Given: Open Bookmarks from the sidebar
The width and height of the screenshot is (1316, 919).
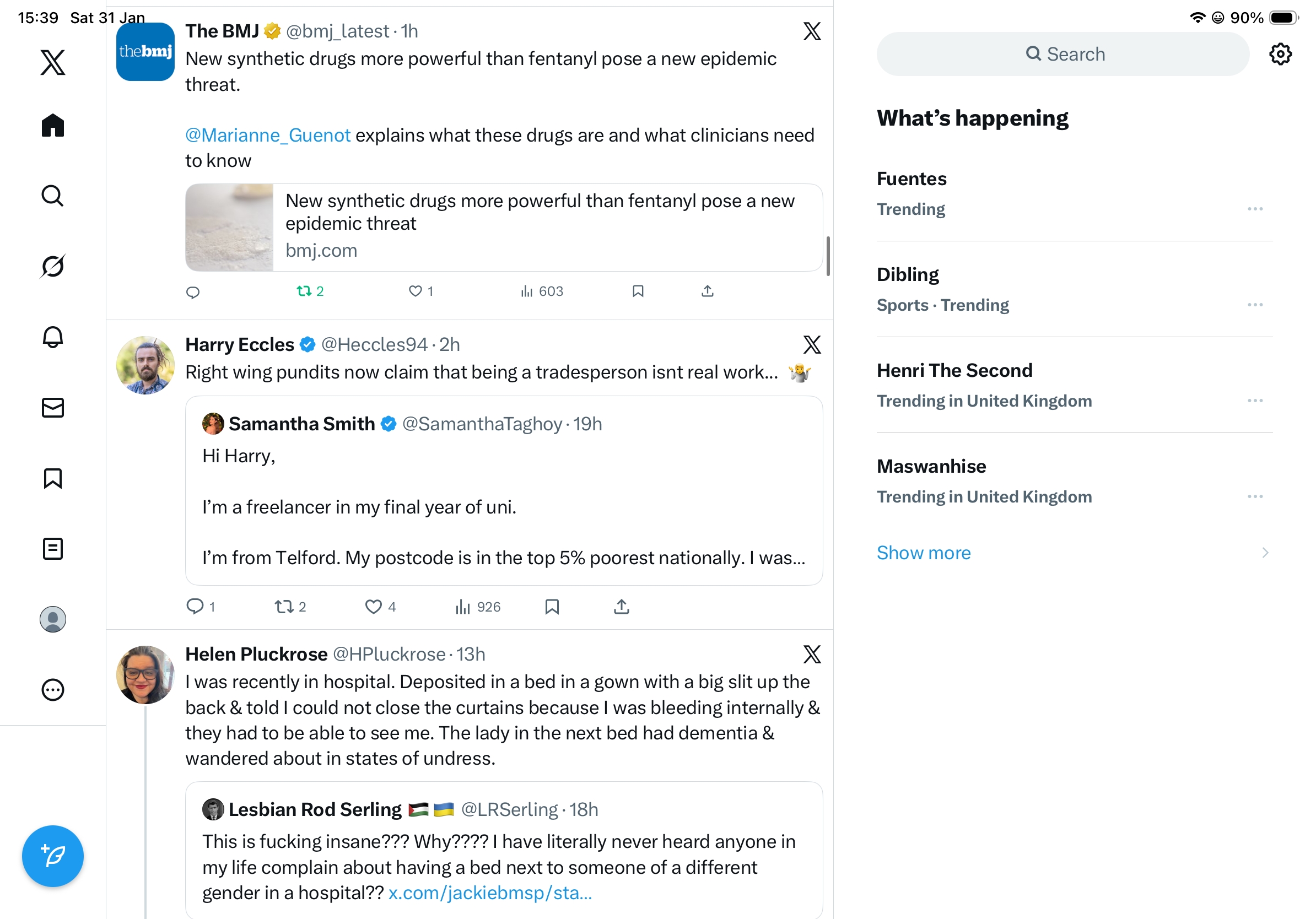Looking at the screenshot, I should pos(53,478).
